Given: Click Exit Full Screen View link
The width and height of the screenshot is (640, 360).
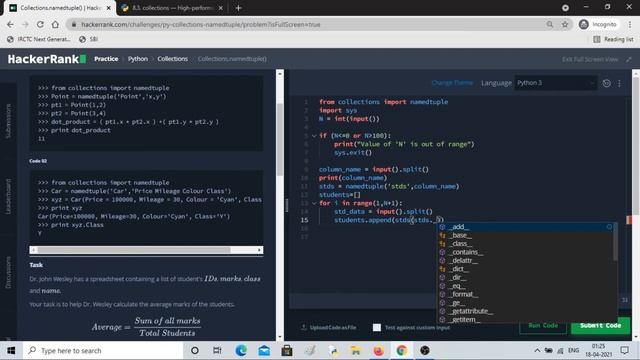Looking at the screenshot, I should point(590,59).
